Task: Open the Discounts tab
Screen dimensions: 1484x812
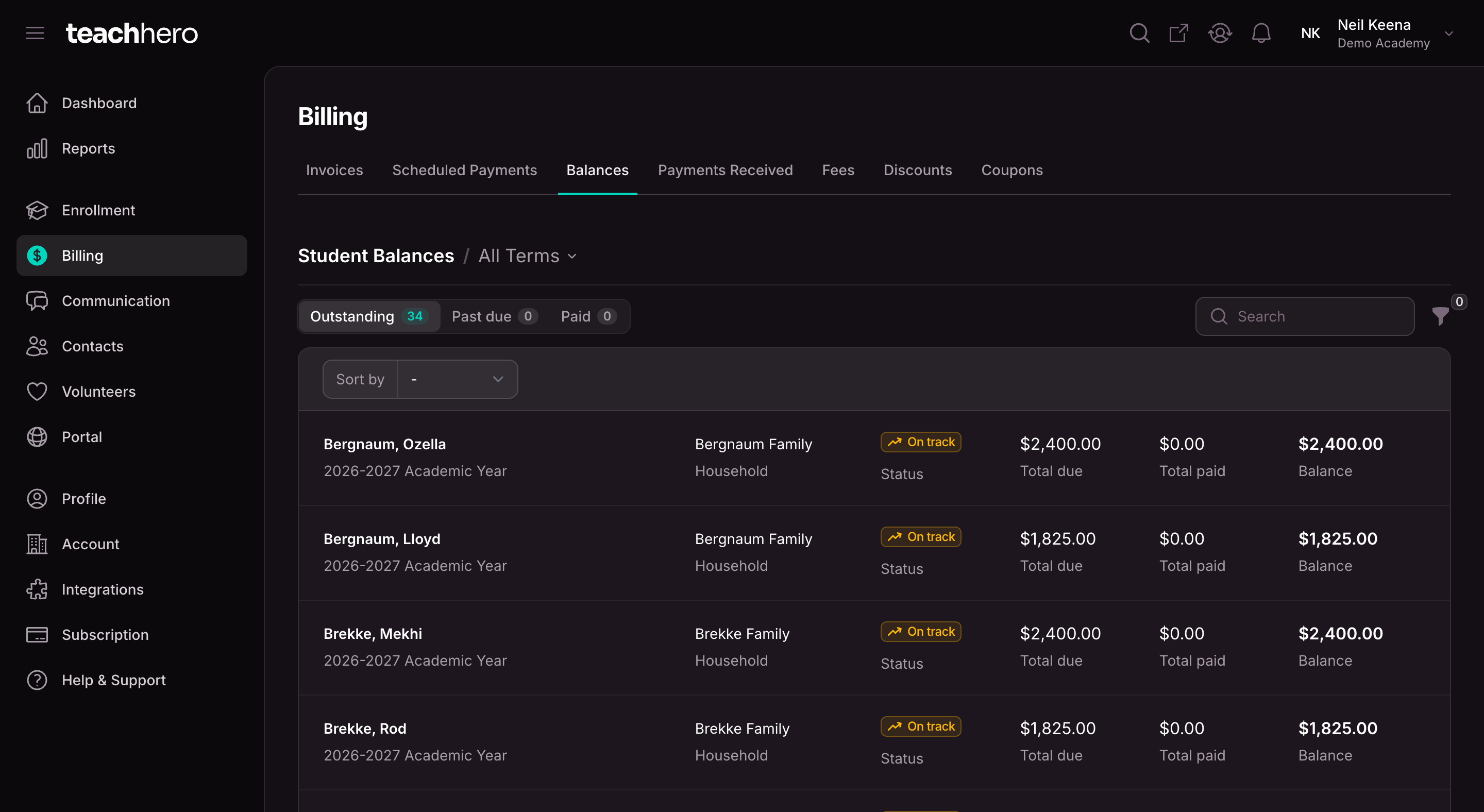Action: point(918,171)
